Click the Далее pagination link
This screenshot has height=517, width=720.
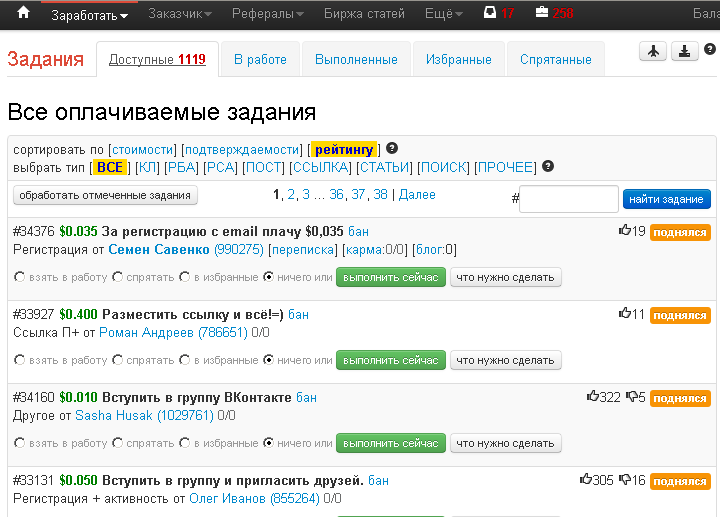(417, 195)
